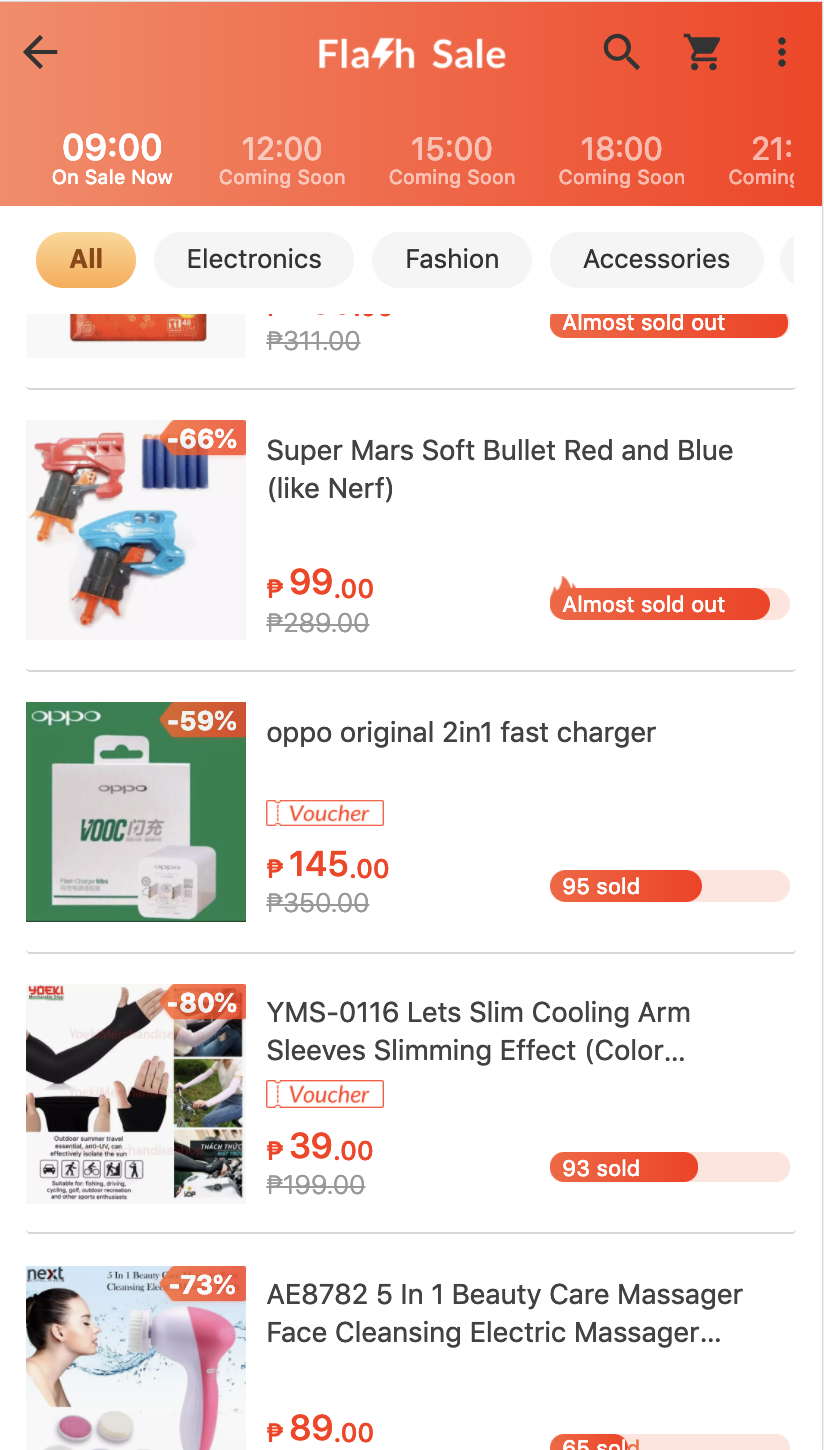Select the All category filter
Screen dimensions: 824x1450
coord(85,259)
